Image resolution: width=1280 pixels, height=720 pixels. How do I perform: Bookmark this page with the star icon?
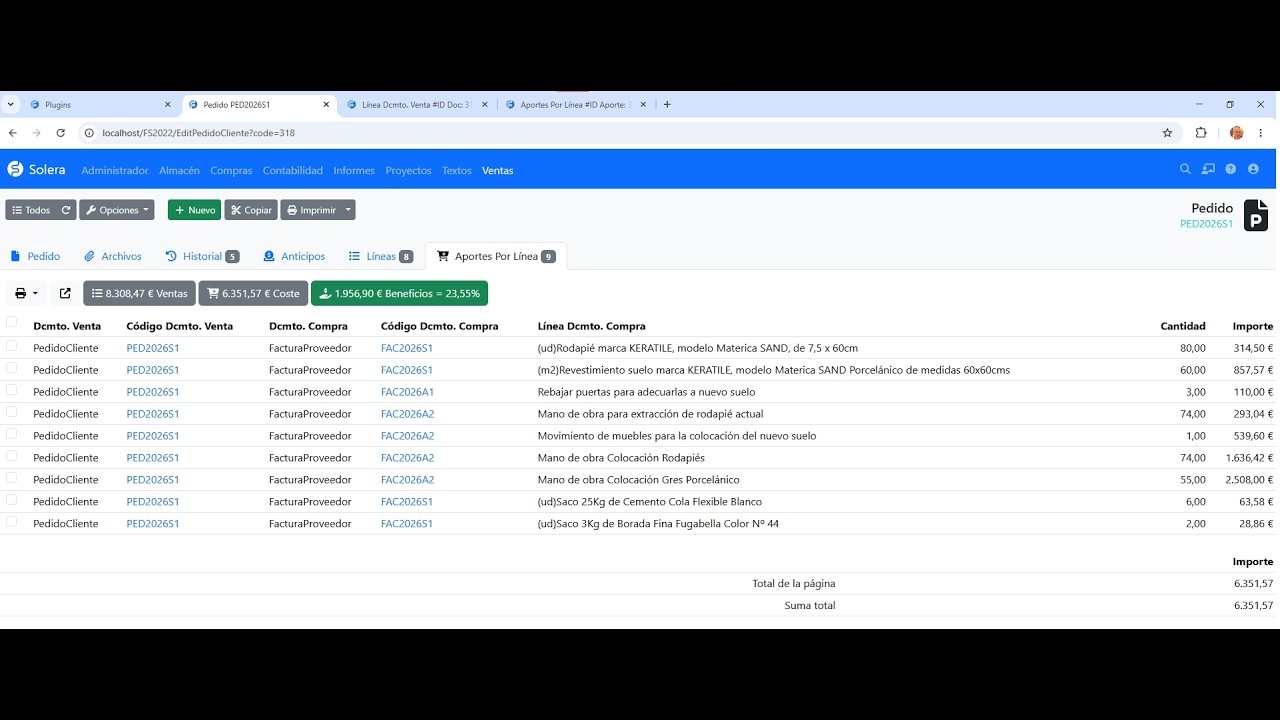click(x=1167, y=133)
